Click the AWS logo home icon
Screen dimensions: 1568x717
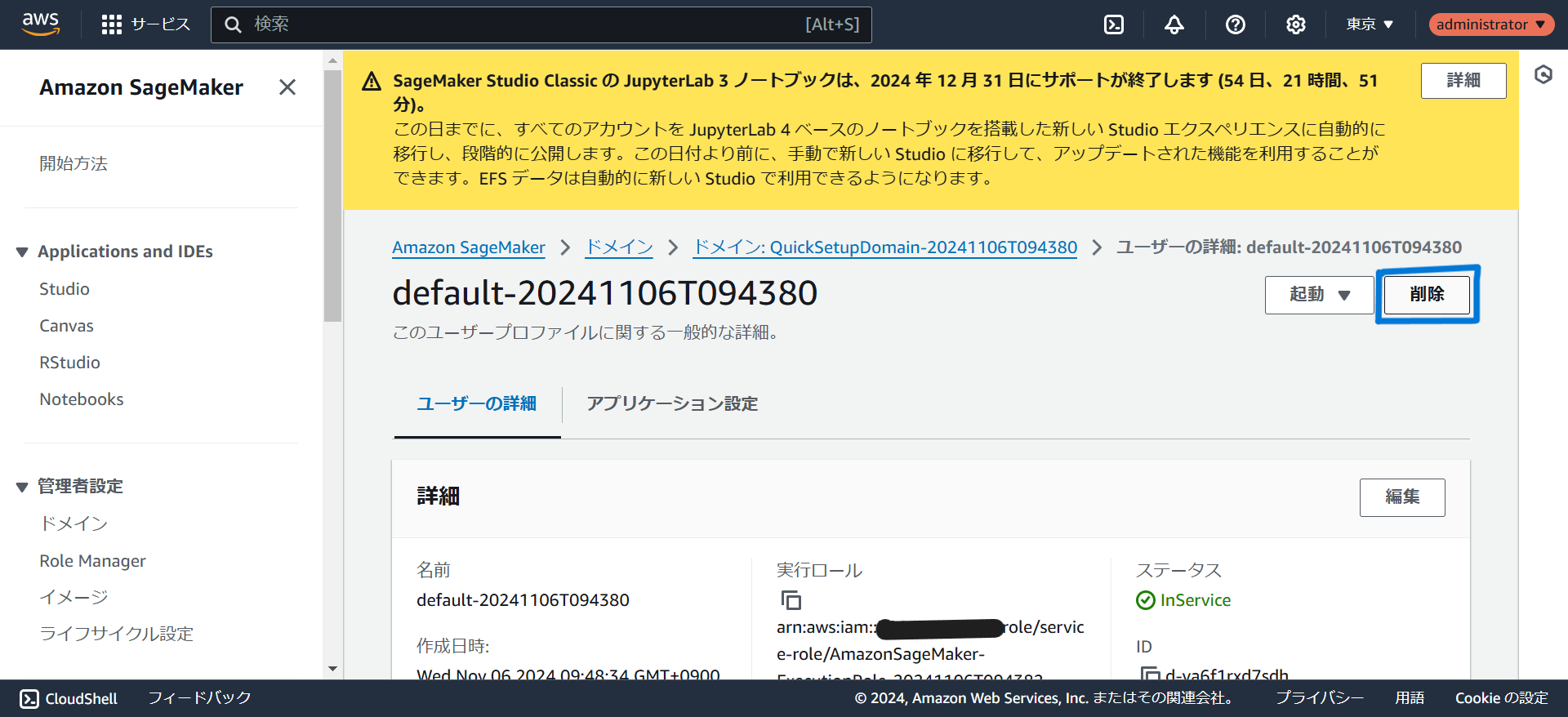41,24
